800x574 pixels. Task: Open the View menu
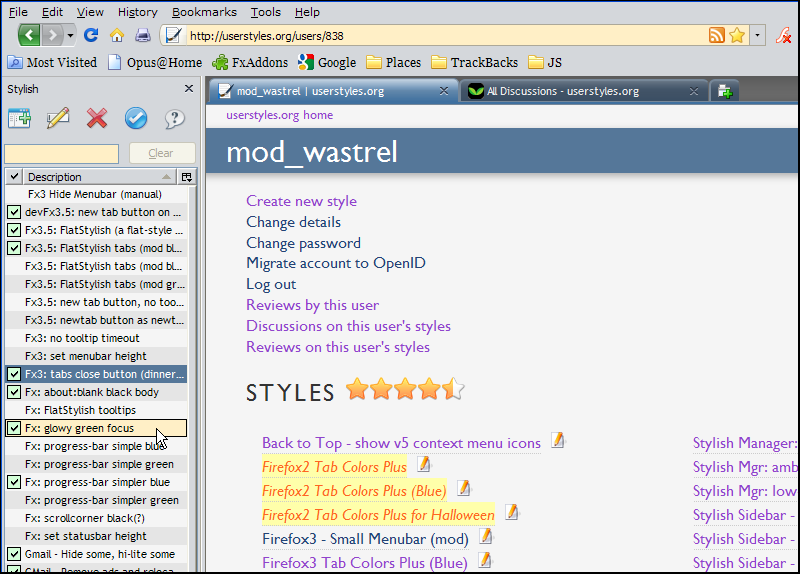tap(90, 12)
